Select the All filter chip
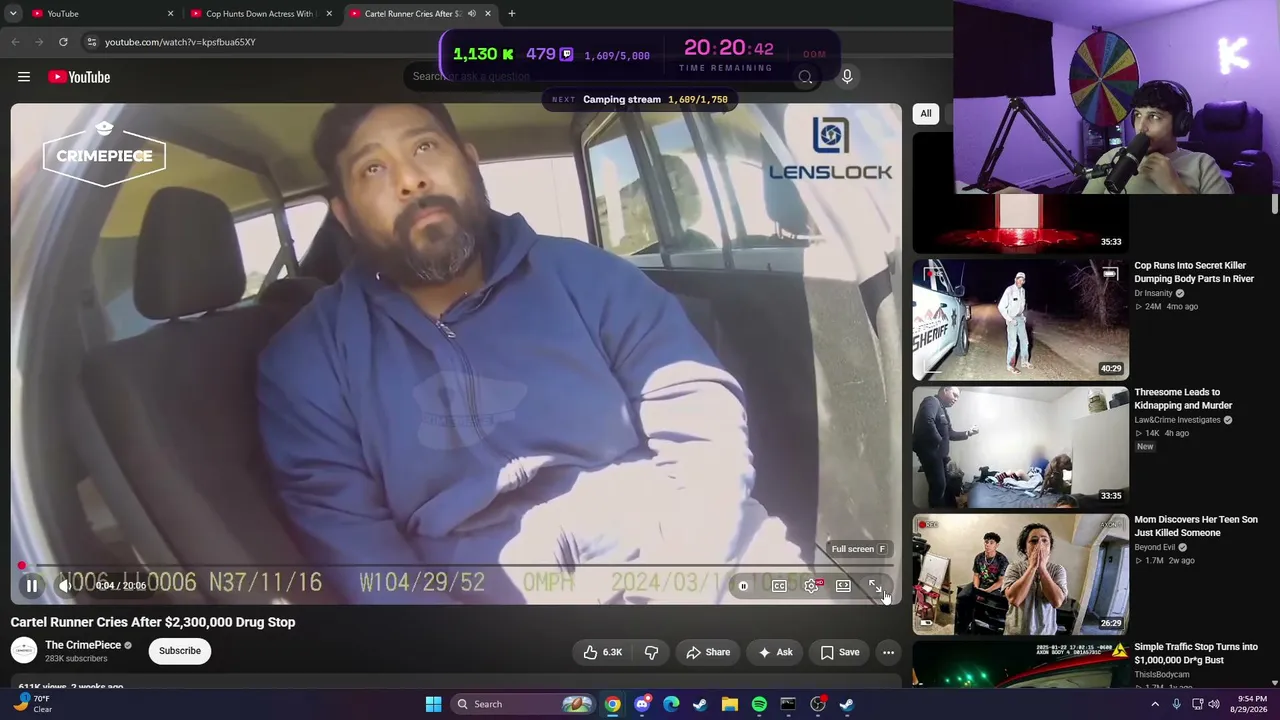This screenshot has width=1280, height=720. click(926, 114)
